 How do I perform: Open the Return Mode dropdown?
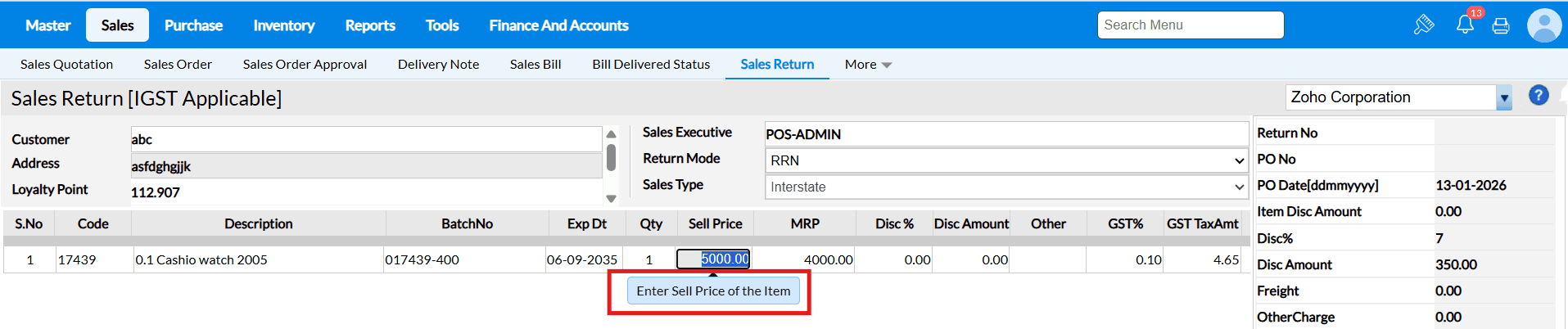[1006, 160]
